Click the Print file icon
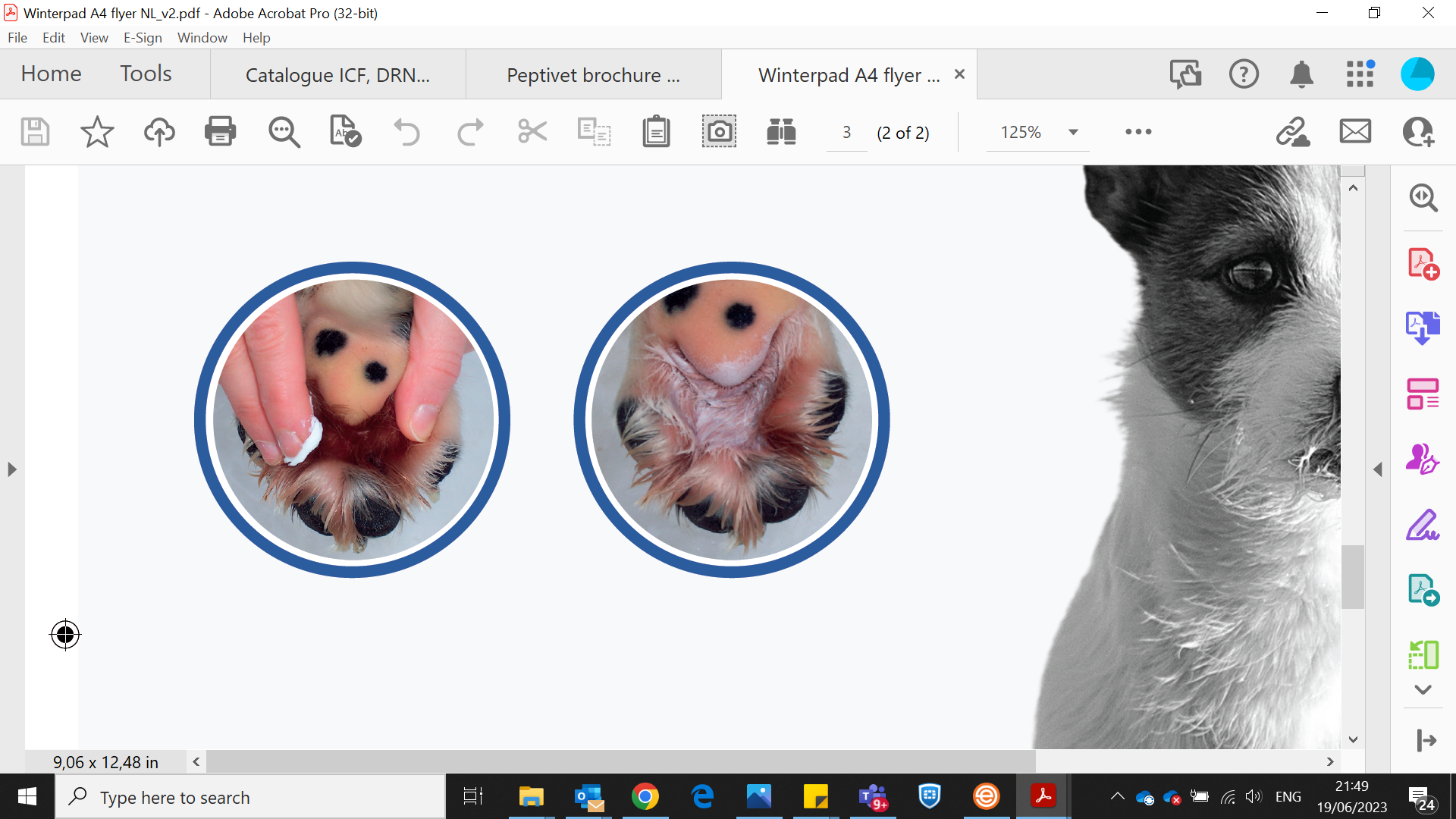The width and height of the screenshot is (1456, 819). tap(220, 132)
